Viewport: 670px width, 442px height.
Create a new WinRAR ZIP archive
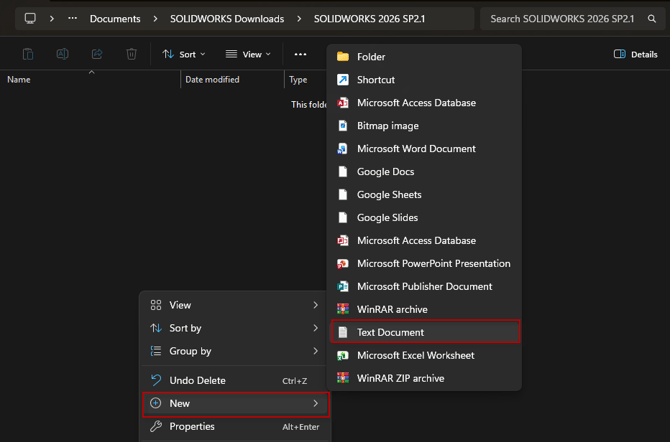(426, 378)
